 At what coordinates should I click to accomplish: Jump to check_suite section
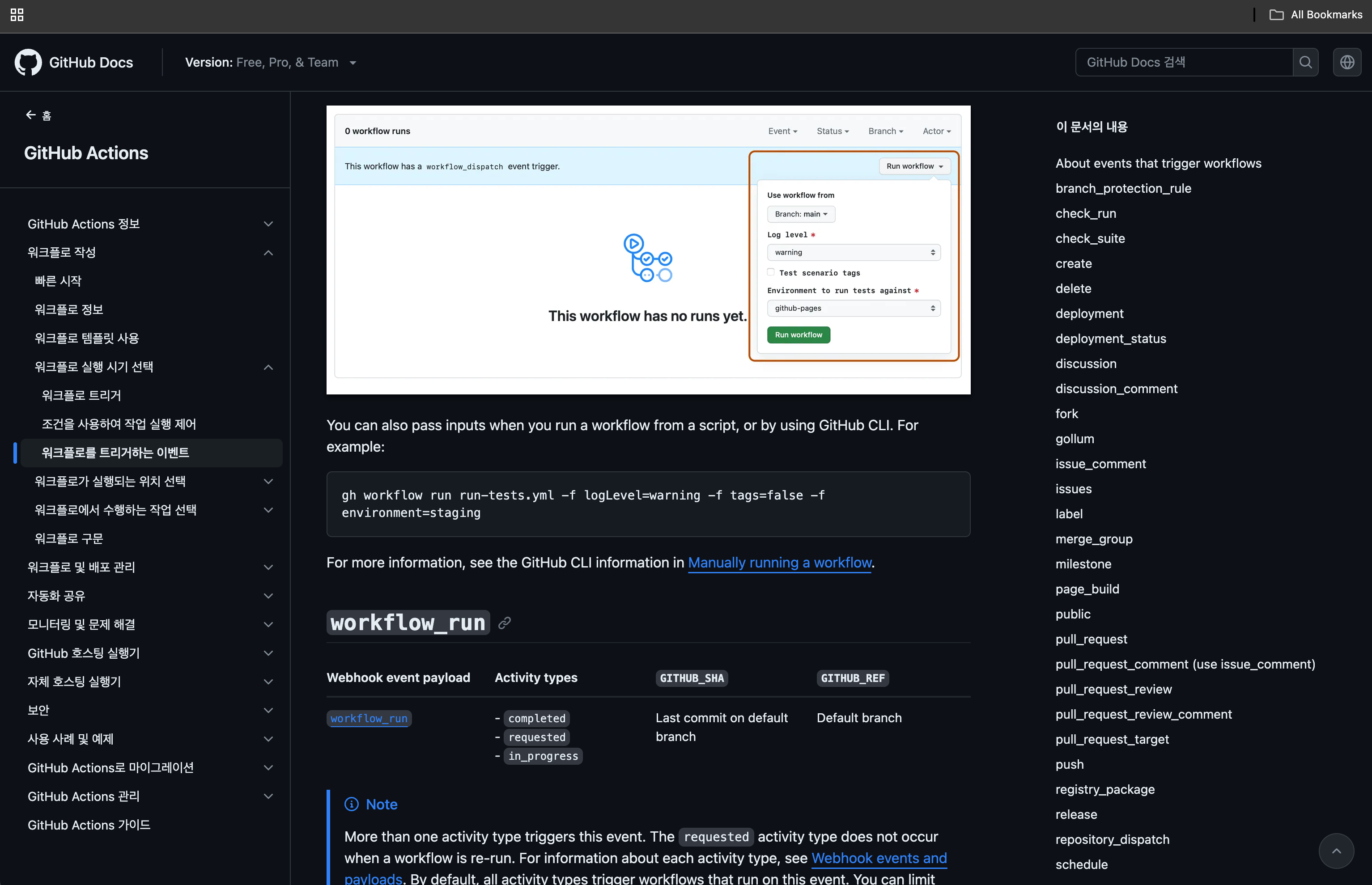click(x=1090, y=238)
